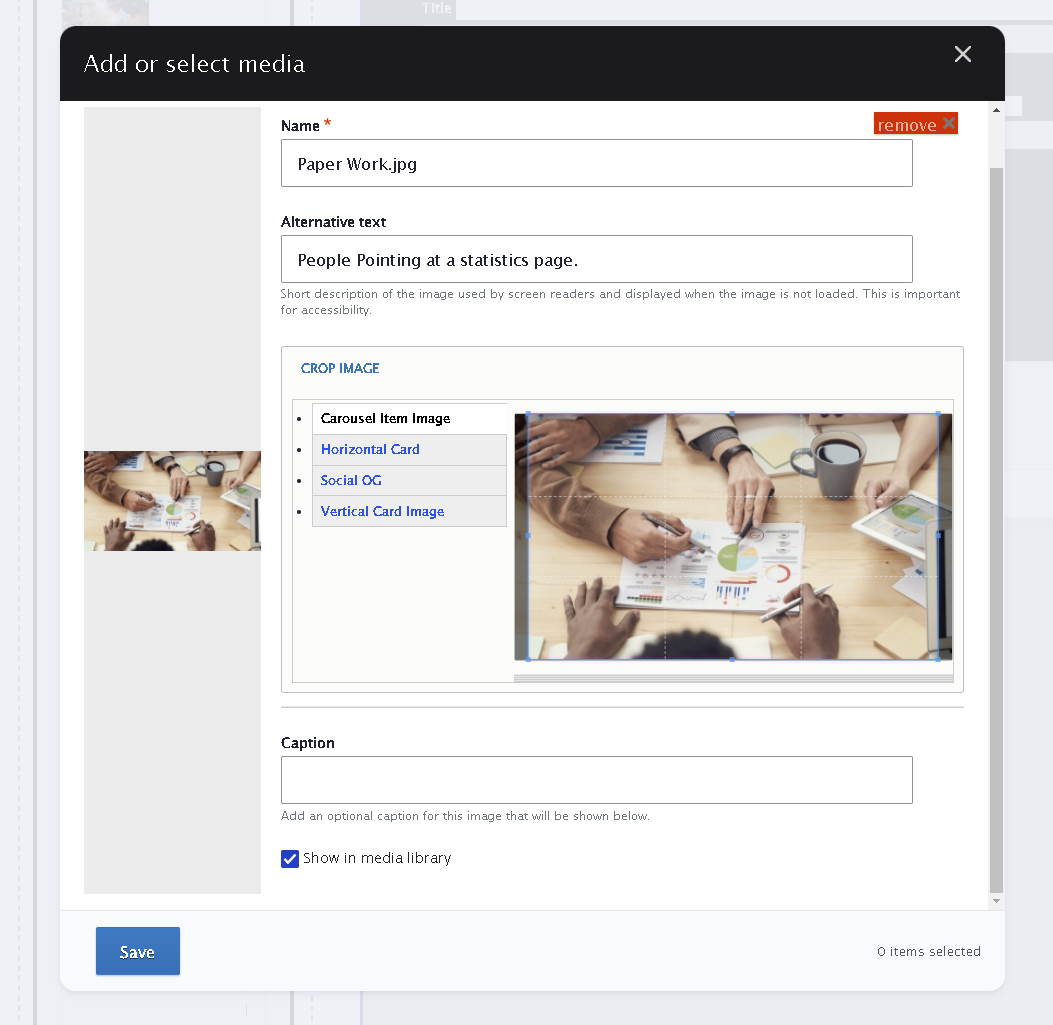Click the accessibility description help text
Screen dimensions: 1053x1025
620,302
